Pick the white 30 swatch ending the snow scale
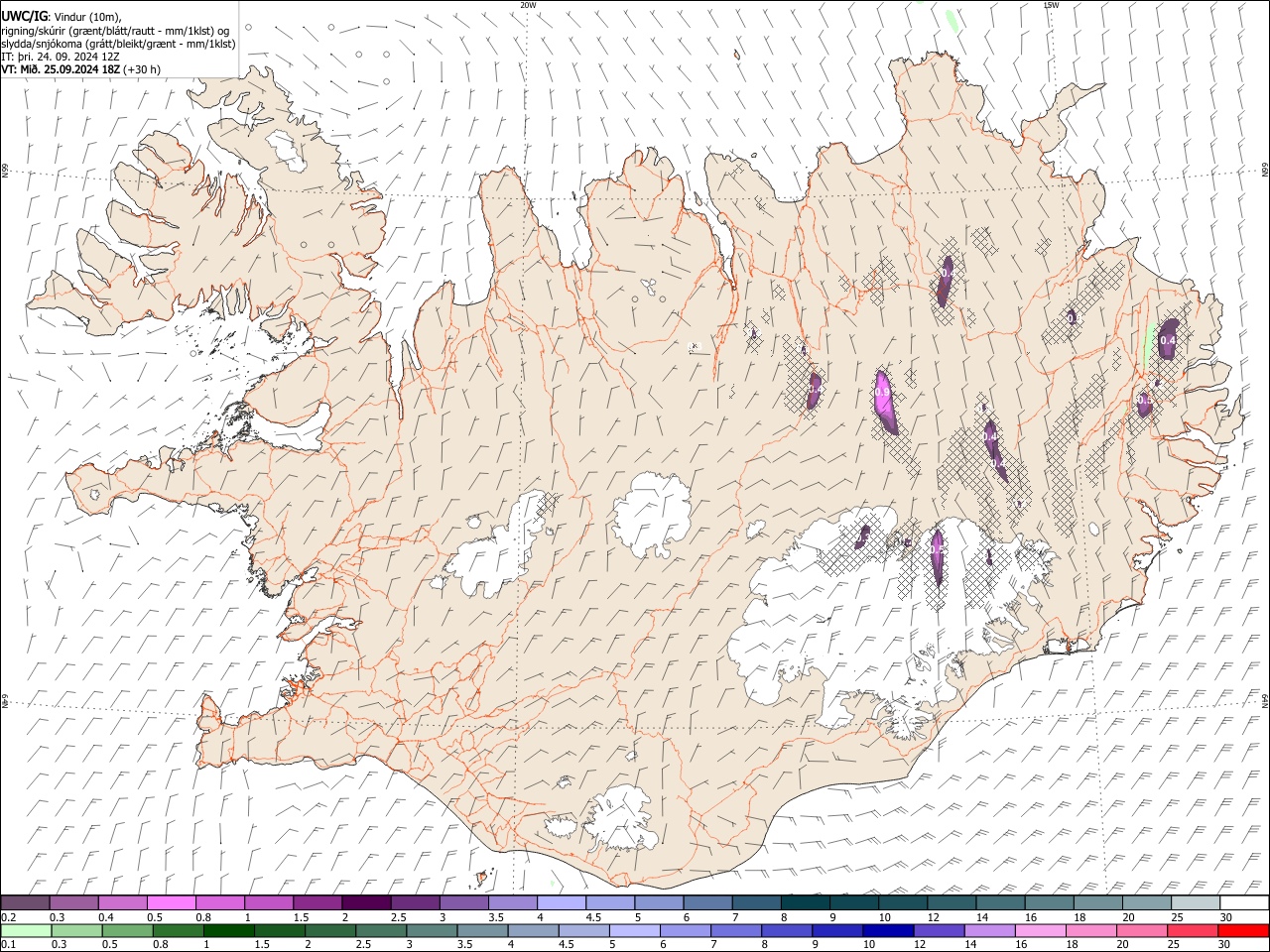Viewport: 1270px width, 952px height. point(1244,903)
